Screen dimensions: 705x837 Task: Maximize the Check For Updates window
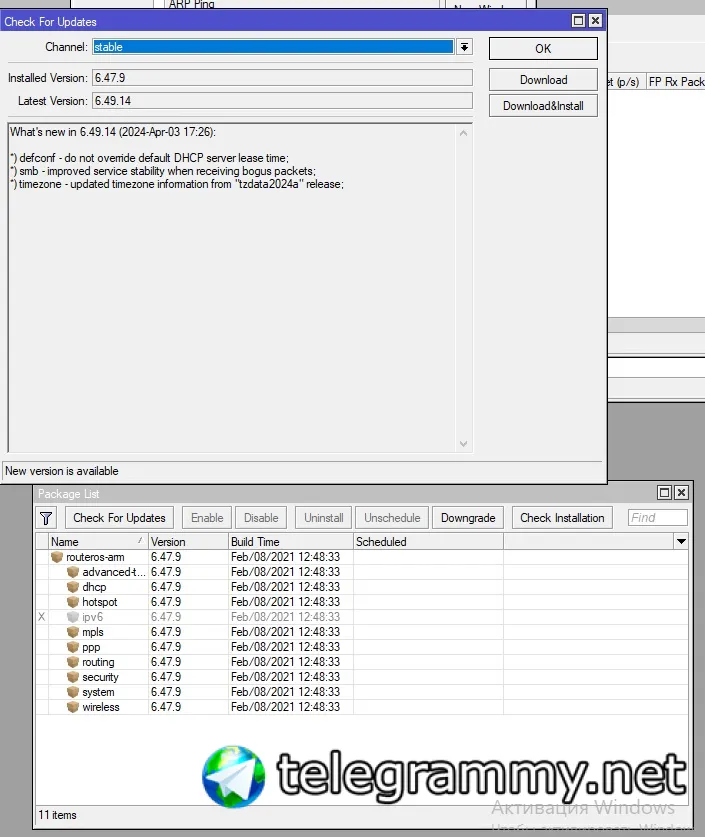click(x=578, y=21)
